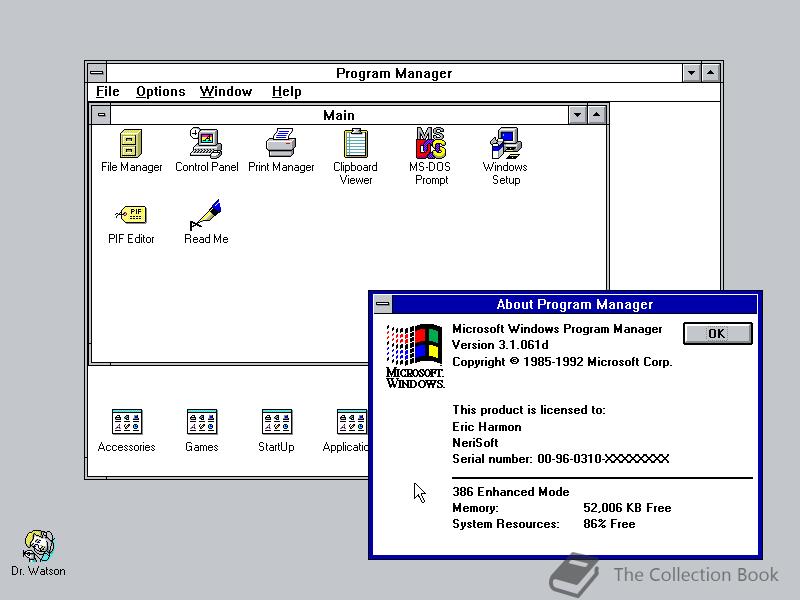Click the 'Version 3.1.061d' text
800x600 pixels.
tap(500, 345)
